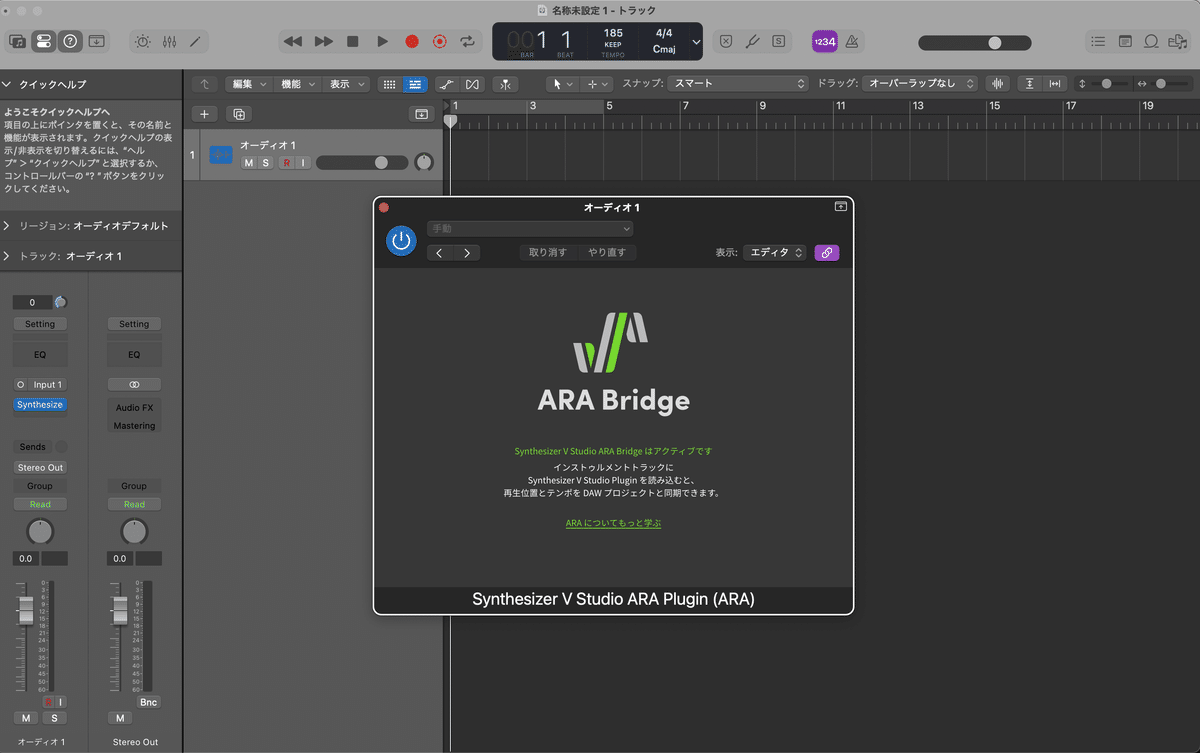1200x753 pixels.
Task: Click the Bnc bounce button on Stereo Out
Action: click(148, 702)
